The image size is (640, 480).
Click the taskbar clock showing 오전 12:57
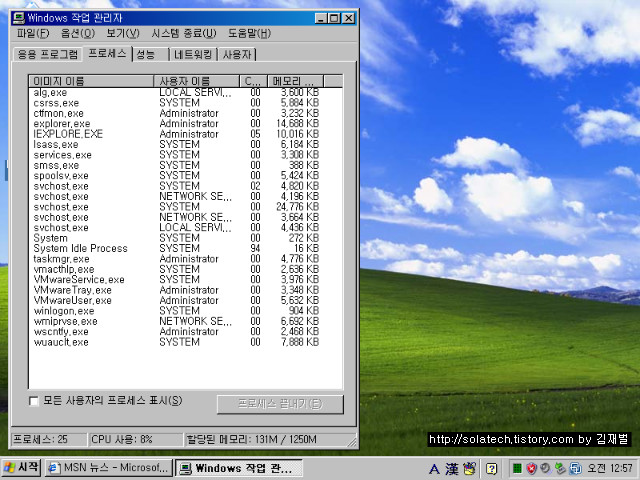tap(610, 468)
